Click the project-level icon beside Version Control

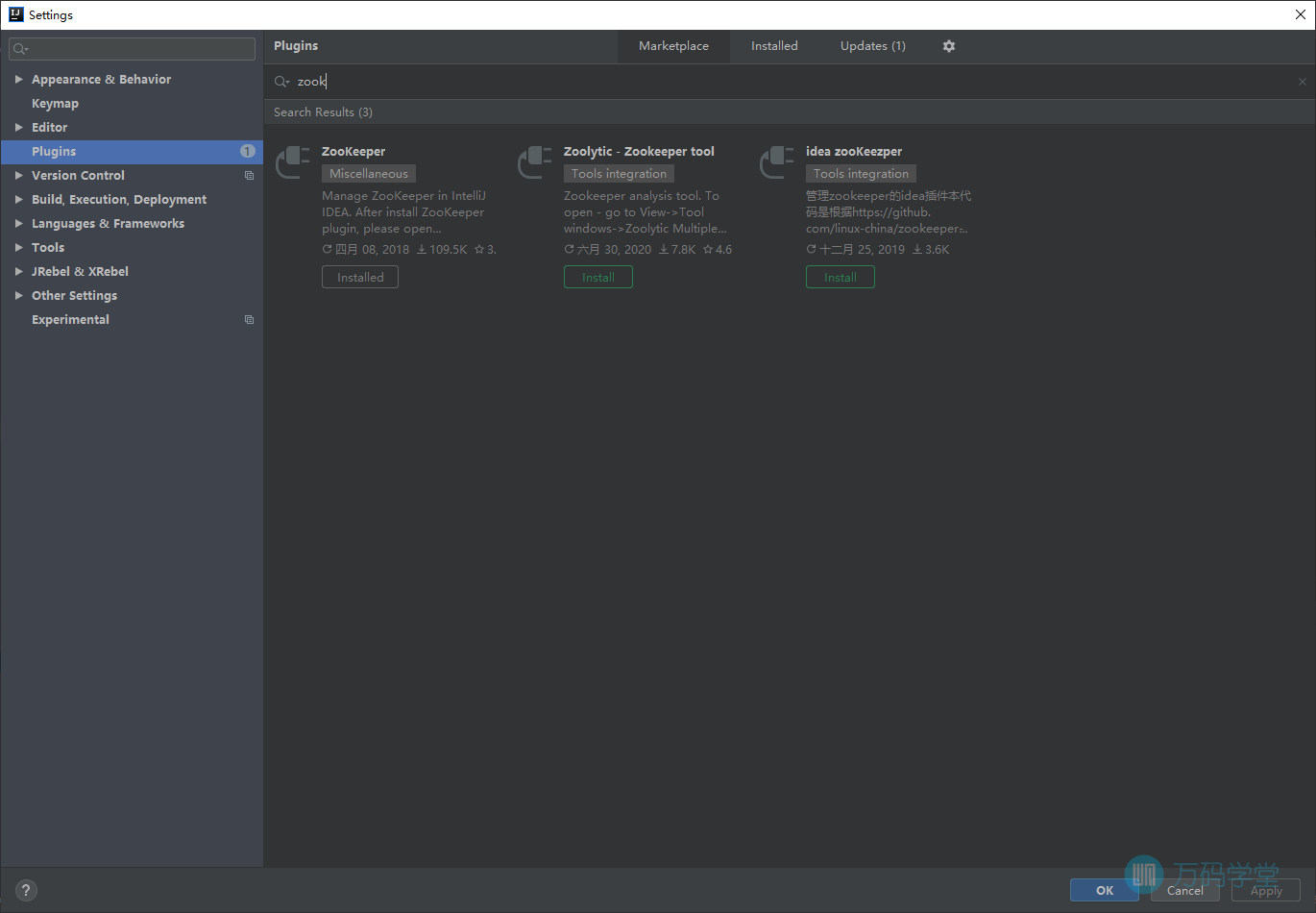(x=250, y=176)
